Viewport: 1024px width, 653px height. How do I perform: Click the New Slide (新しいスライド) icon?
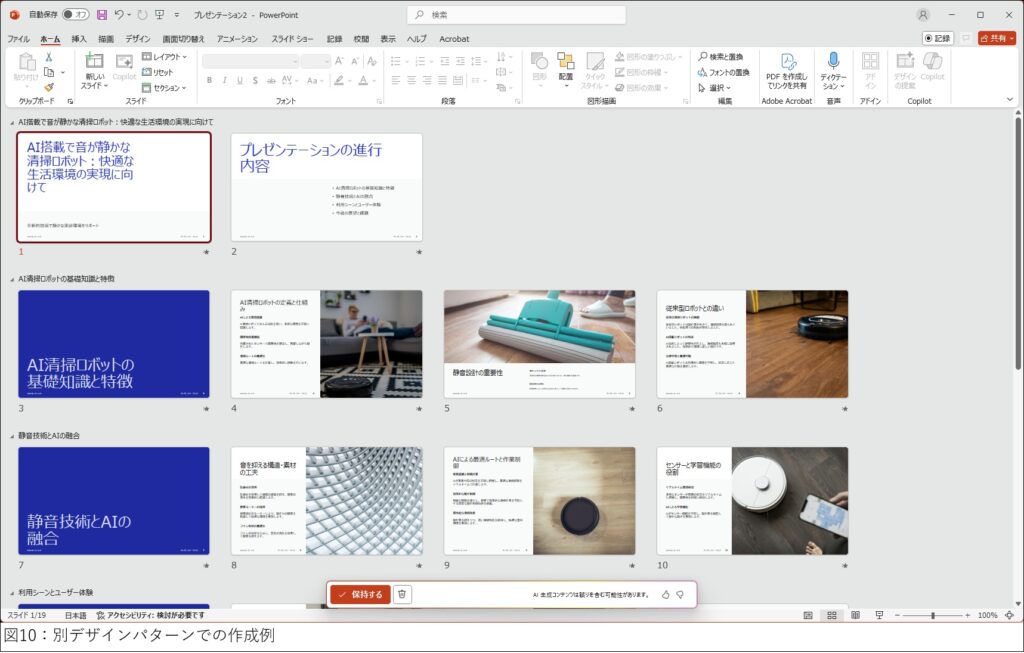click(94, 61)
